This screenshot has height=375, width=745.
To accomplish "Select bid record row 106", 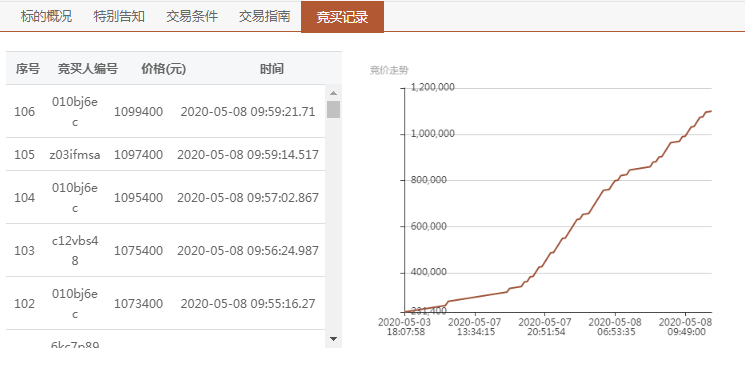I will tap(165, 112).
